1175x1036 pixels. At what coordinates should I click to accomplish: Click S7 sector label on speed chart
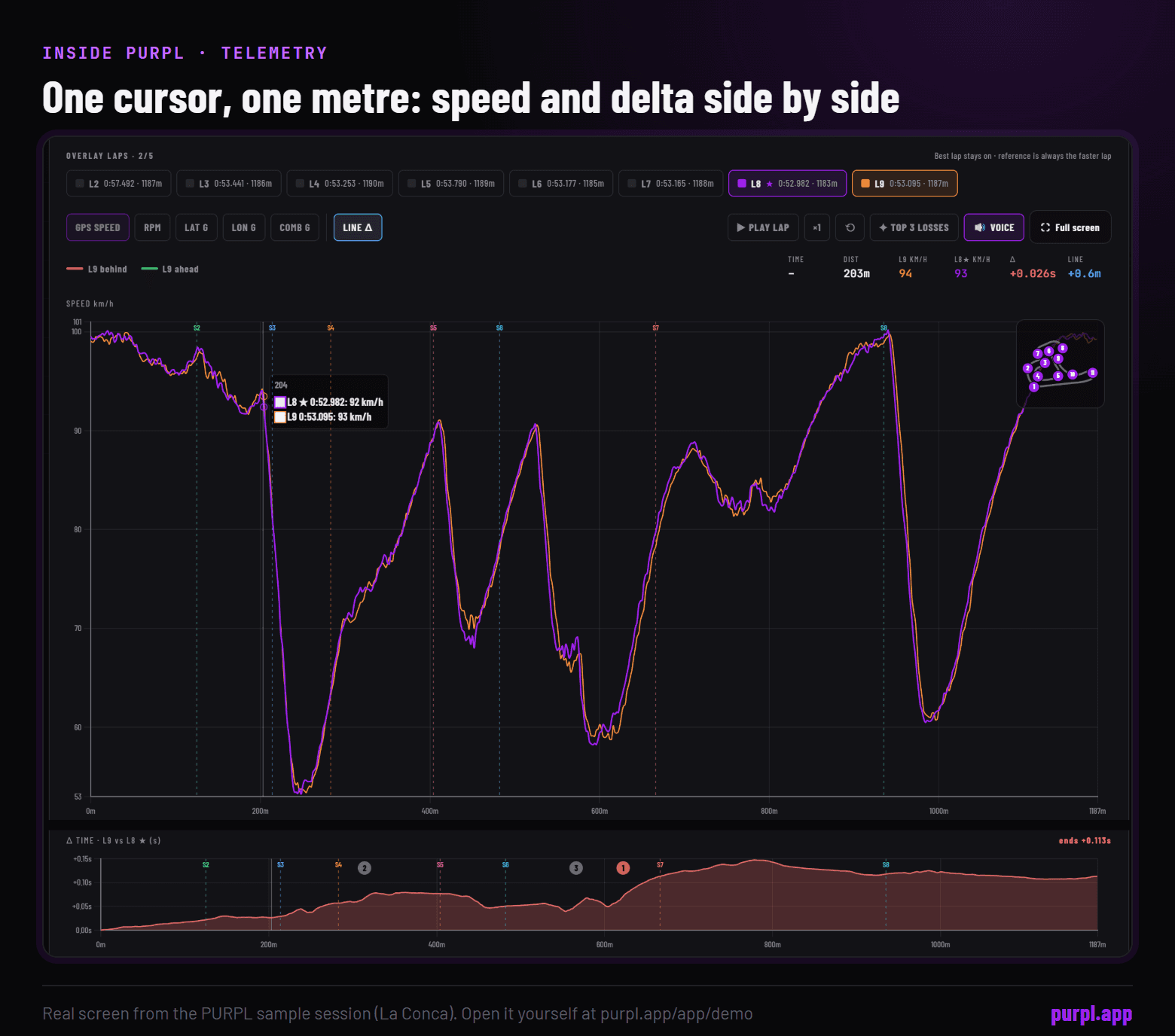point(656,328)
